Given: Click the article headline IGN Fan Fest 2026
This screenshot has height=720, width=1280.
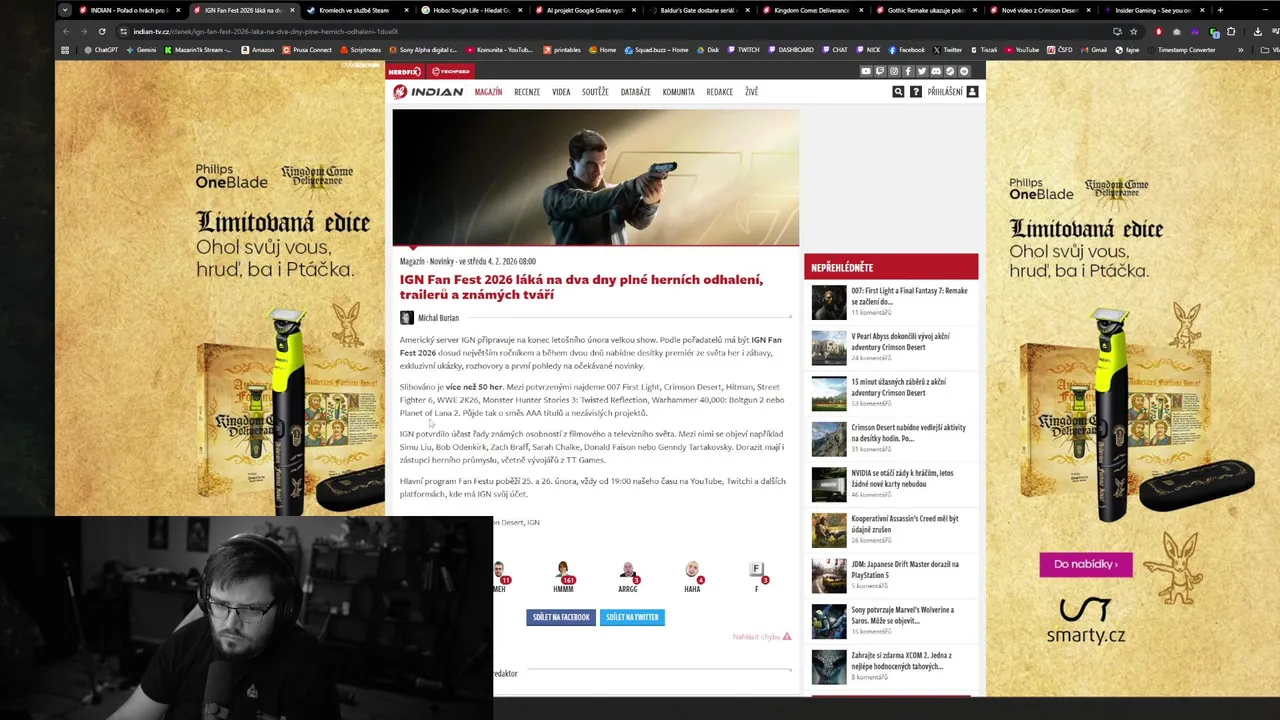Looking at the screenshot, I should coord(581,287).
